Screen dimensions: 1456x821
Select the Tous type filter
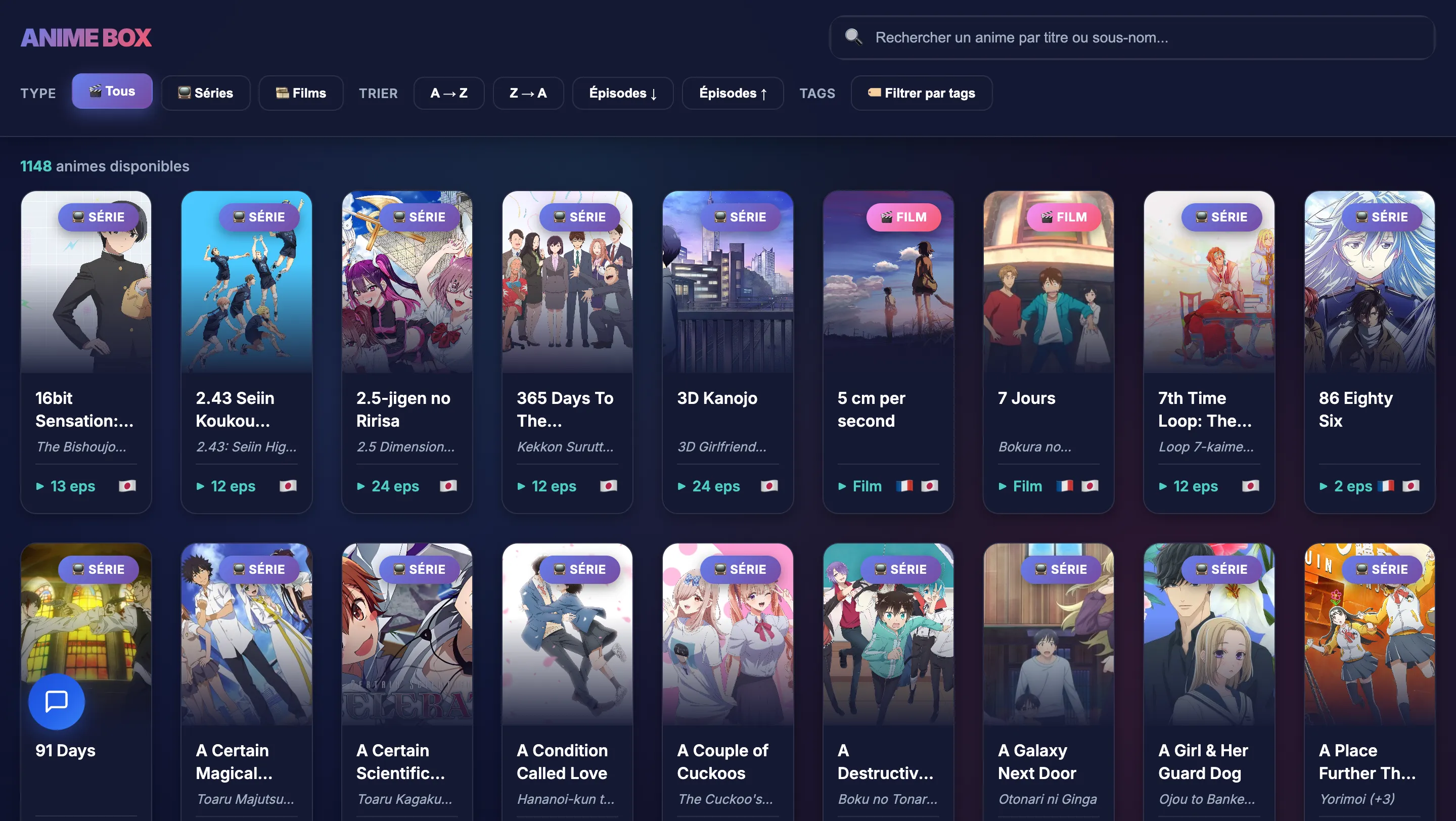click(112, 91)
